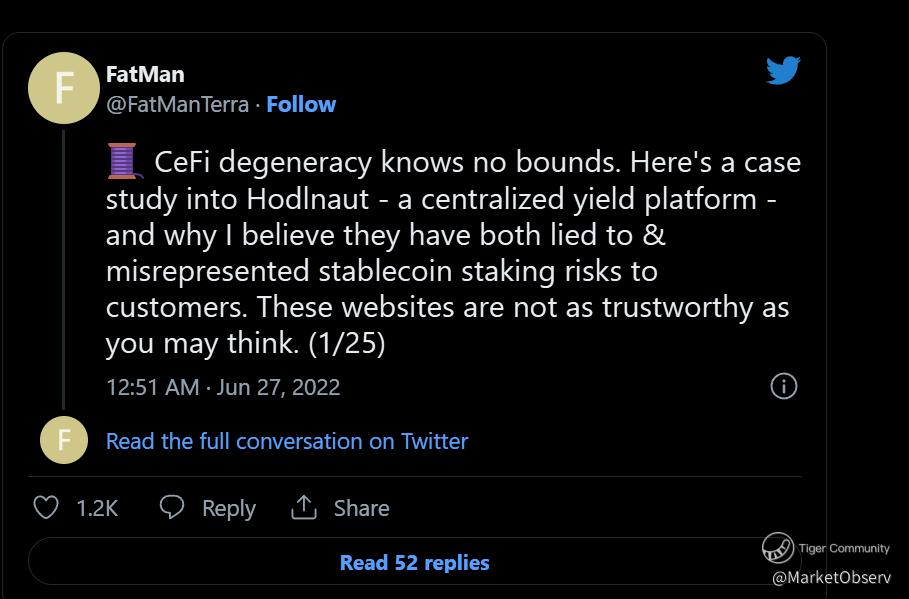Viewport: 909px width, 599px height.
Task: Click the 1.2K likes count
Action: click(97, 508)
